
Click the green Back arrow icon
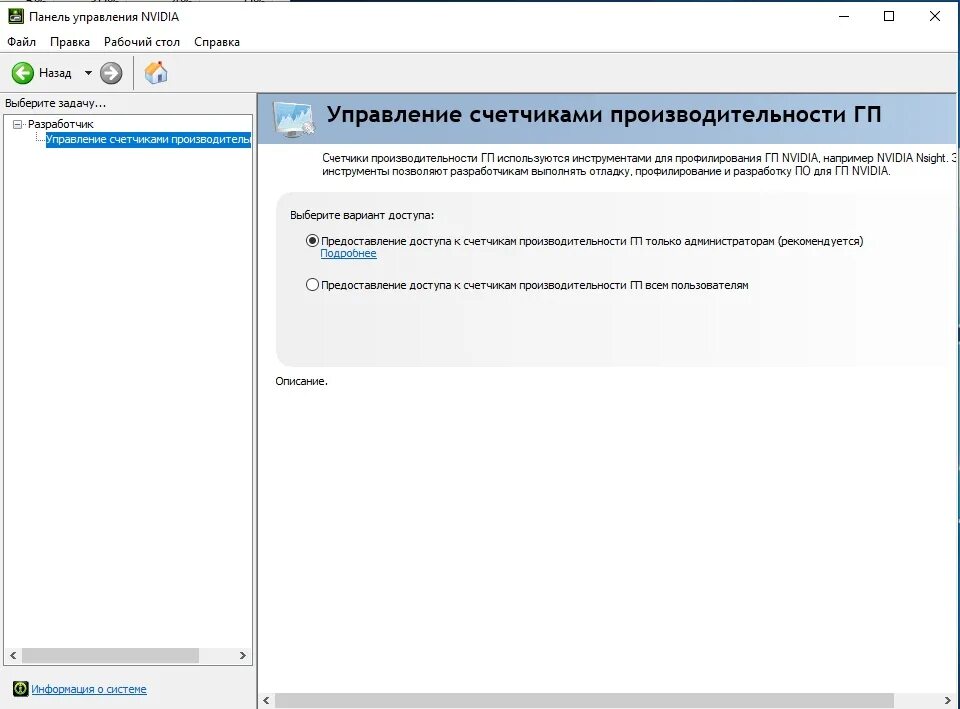[x=23, y=73]
